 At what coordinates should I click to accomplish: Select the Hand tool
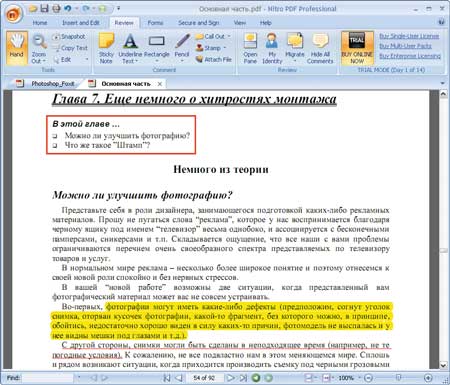pyautogui.click(x=17, y=48)
